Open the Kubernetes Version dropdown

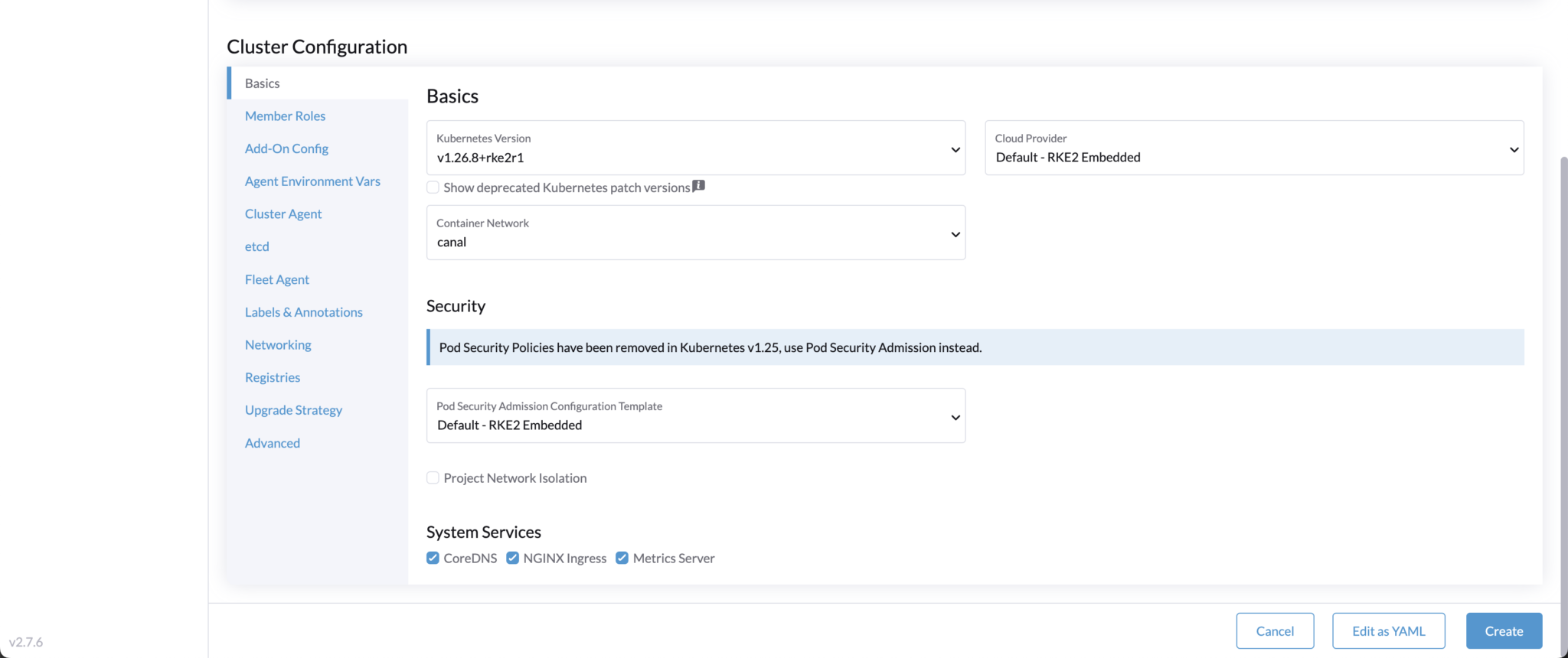[695, 148]
